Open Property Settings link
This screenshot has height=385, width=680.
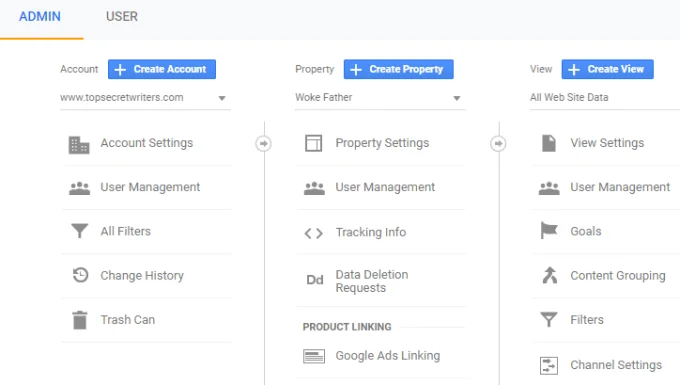[x=382, y=143]
